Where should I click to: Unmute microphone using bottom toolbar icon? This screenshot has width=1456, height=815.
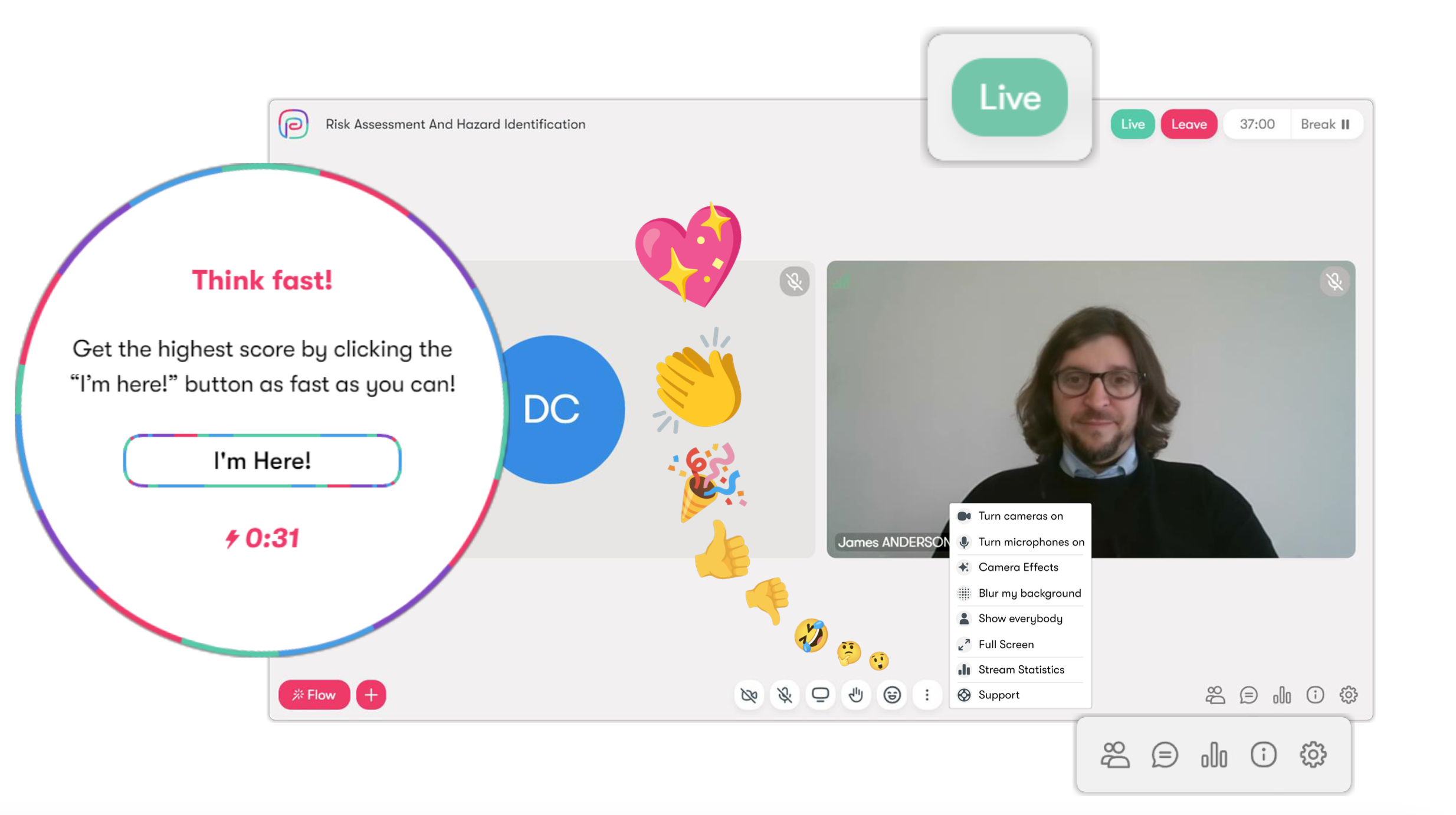pos(785,695)
